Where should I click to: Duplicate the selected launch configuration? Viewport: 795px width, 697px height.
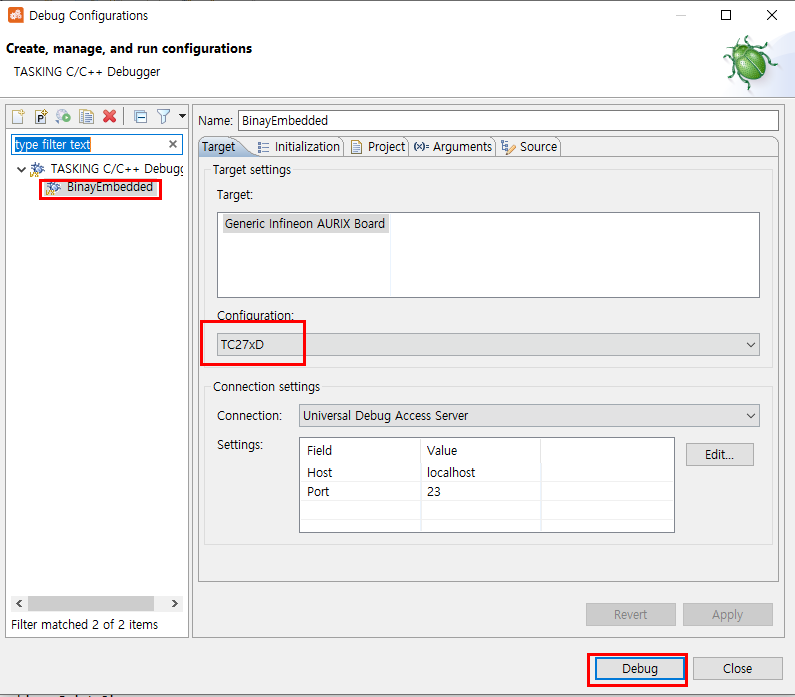point(86,117)
